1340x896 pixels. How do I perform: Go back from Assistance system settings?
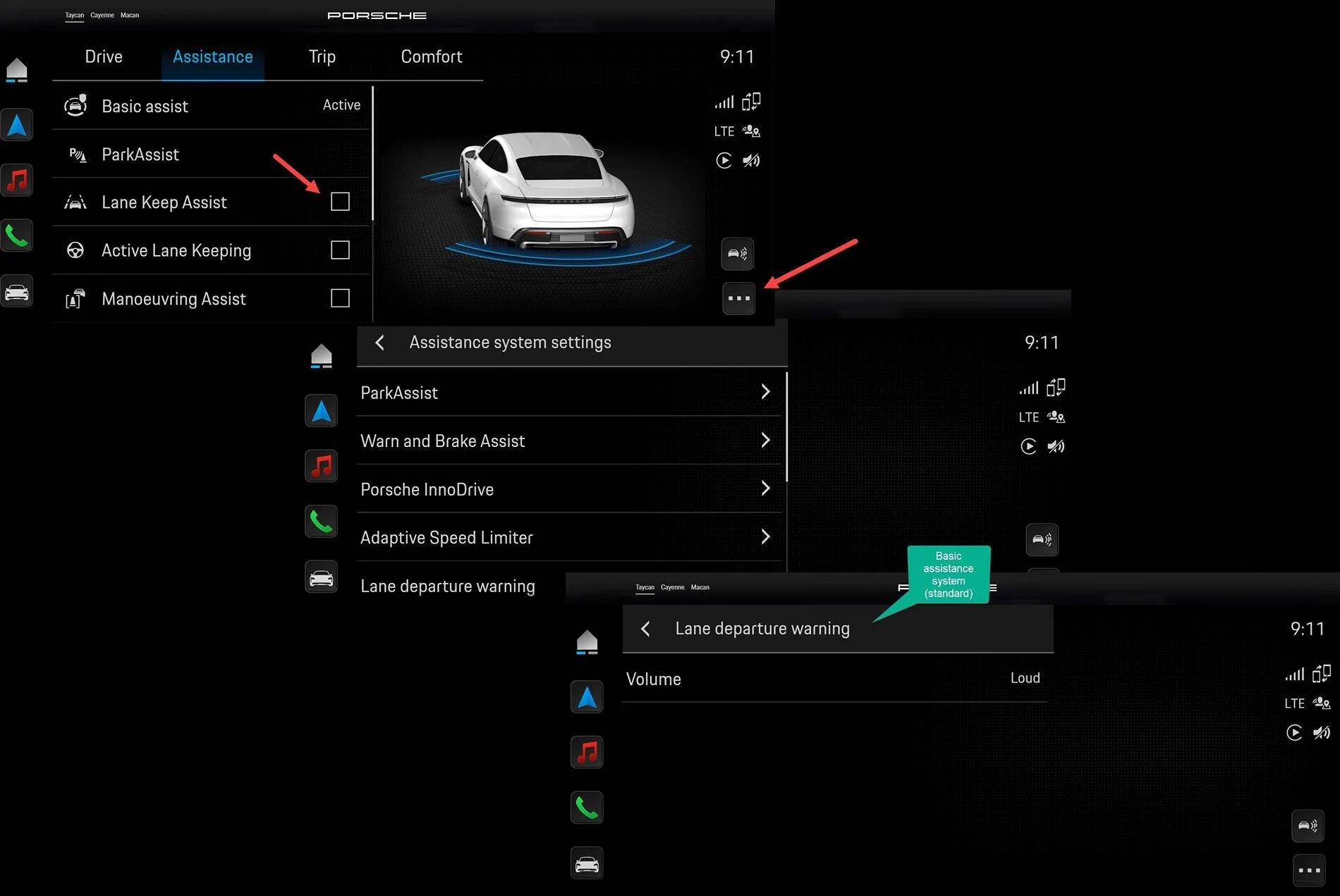coord(379,343)
